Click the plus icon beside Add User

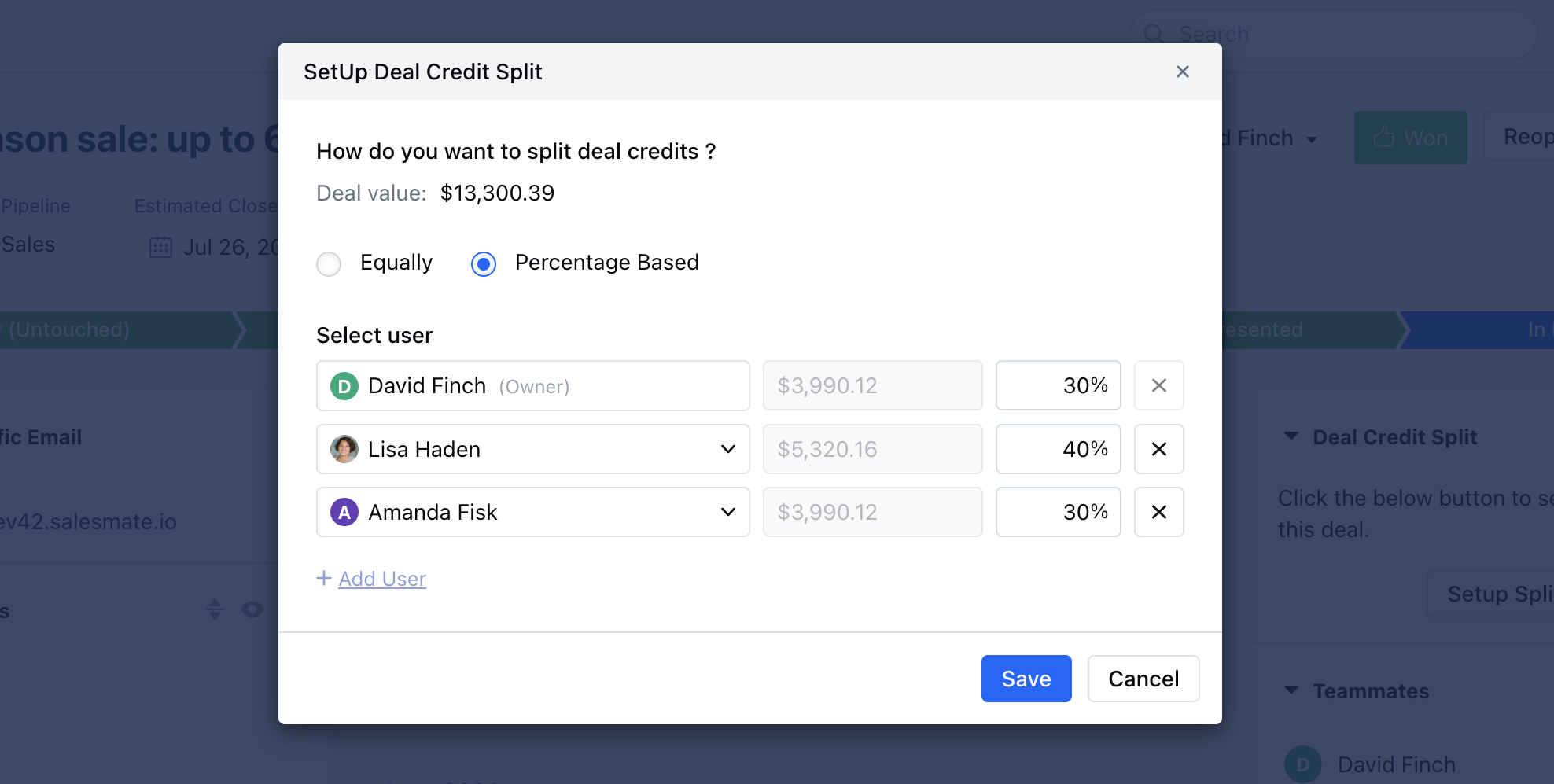323,578
